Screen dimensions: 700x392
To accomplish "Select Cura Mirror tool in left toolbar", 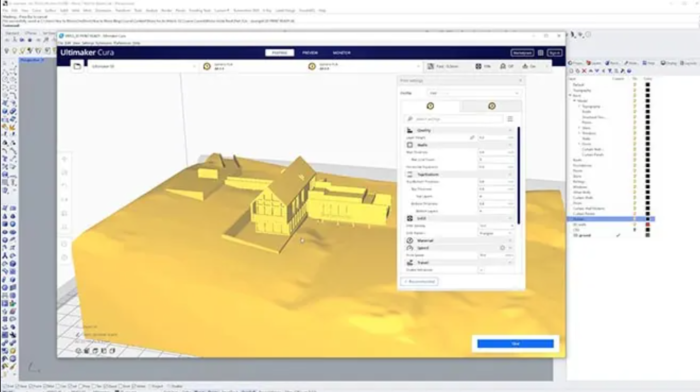I will (64, 200).
